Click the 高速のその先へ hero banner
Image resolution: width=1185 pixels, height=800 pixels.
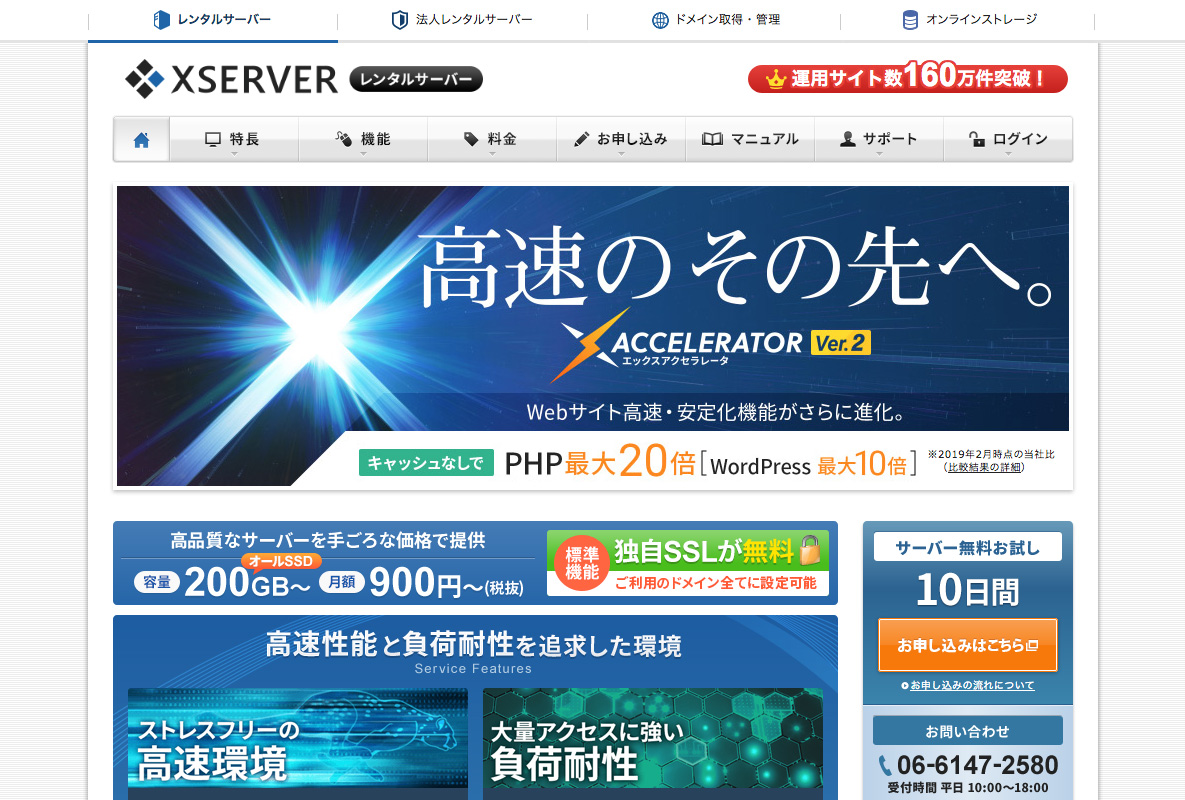coord(593,335)
